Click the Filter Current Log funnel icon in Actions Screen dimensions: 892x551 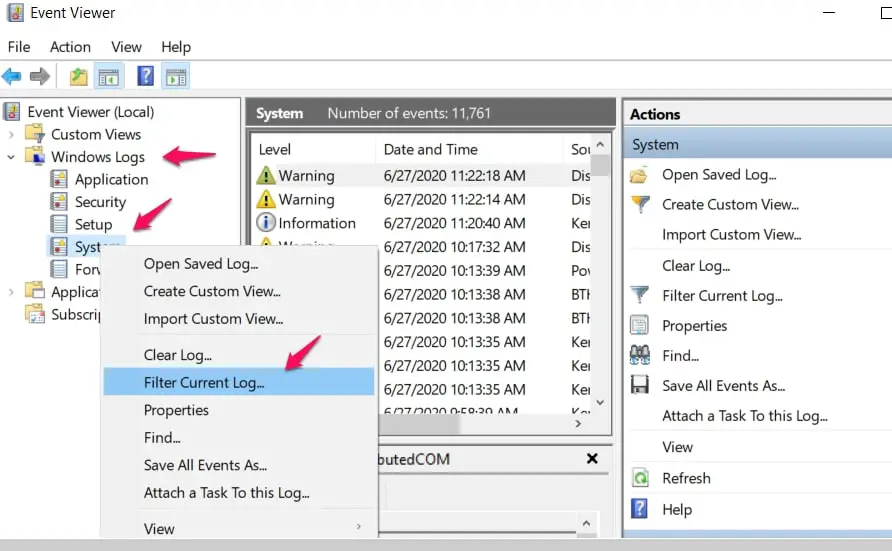click(640, 295)
